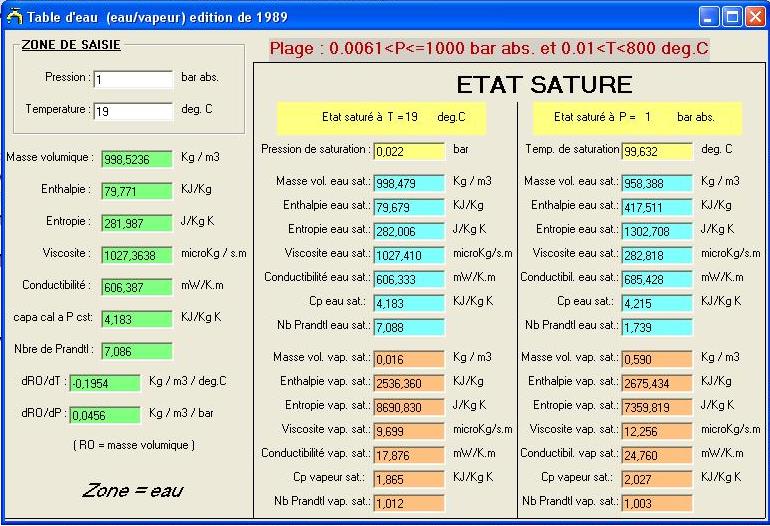This screenshot has width=770, height=526.
Task: Click Enthalpie eau sat. value 417,511
Action: pyautogui.click(x=657, y=207)
